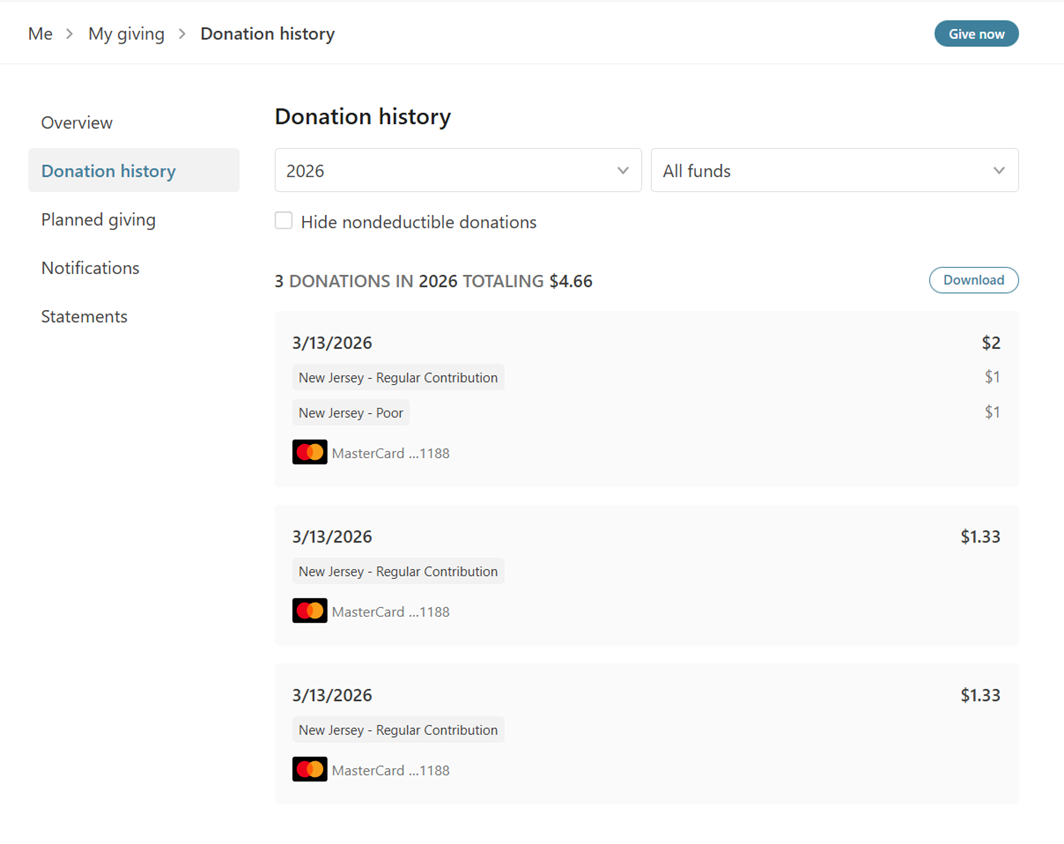
Task: Expand the All funds dropdown
Action: tap(834, 171)
